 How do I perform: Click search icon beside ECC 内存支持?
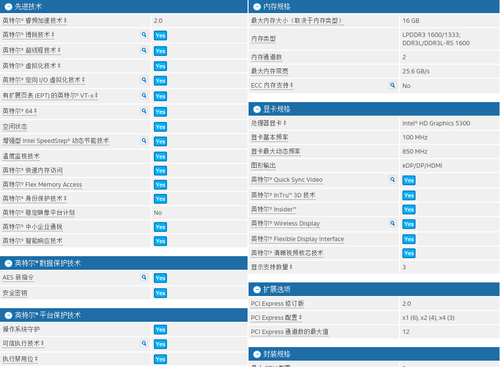[x=393, y=85]
